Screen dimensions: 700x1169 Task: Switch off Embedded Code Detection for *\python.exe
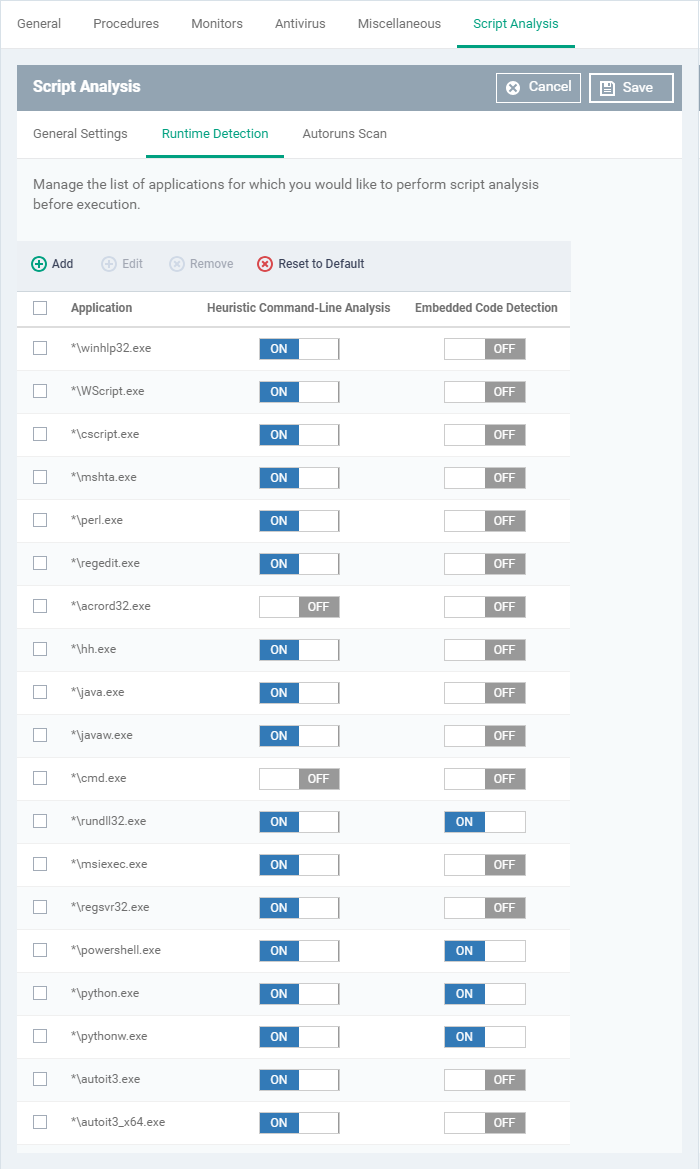pyautogui.click(x=485, y=993)
